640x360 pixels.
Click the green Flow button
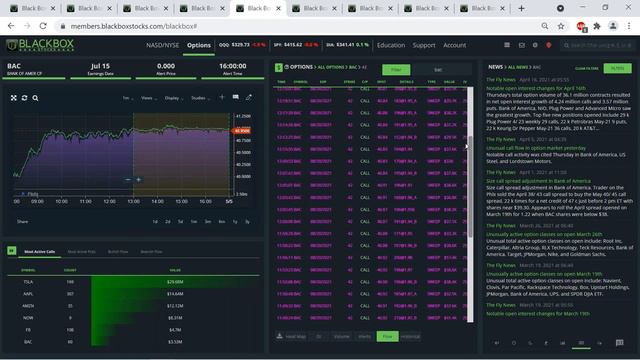pyautogui.click(x=387, y=336)
